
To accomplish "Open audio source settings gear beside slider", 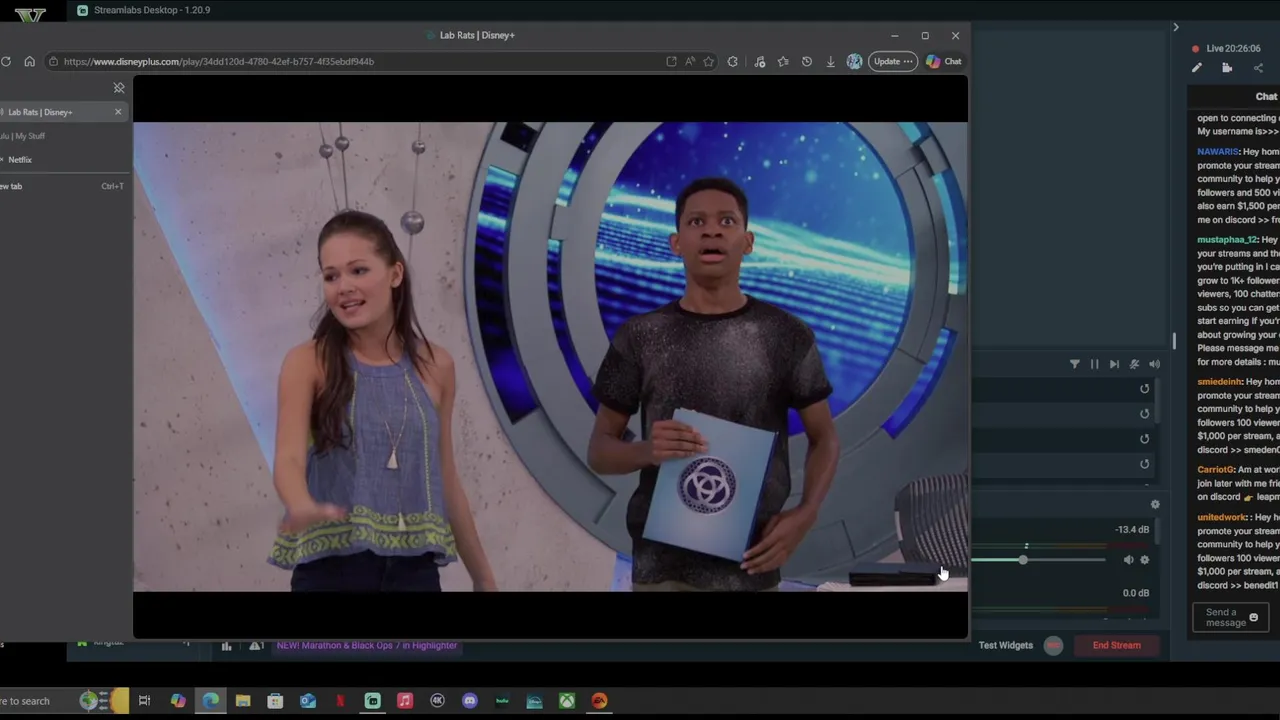I will pos(1145,560).
